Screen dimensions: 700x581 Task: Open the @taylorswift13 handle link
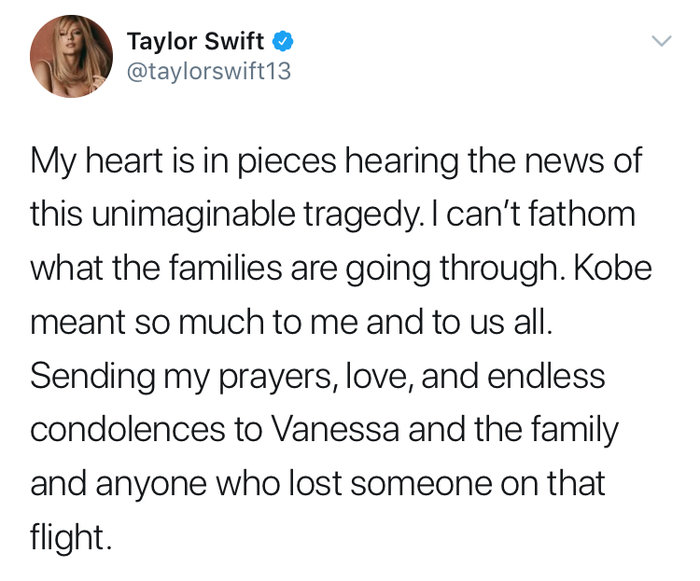[x=209, y=73]
